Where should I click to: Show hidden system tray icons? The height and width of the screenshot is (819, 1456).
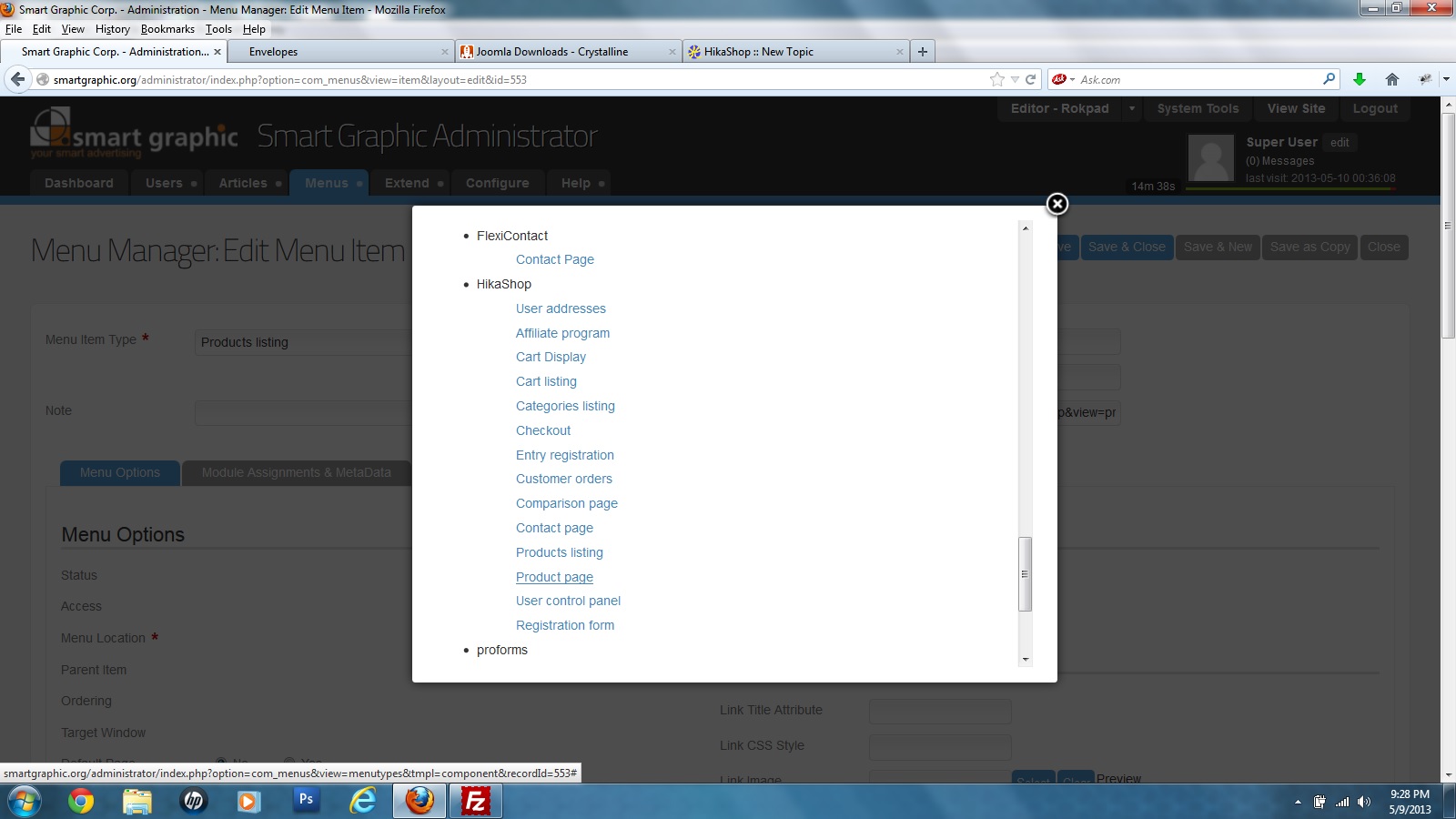(x=1298, y=802)
